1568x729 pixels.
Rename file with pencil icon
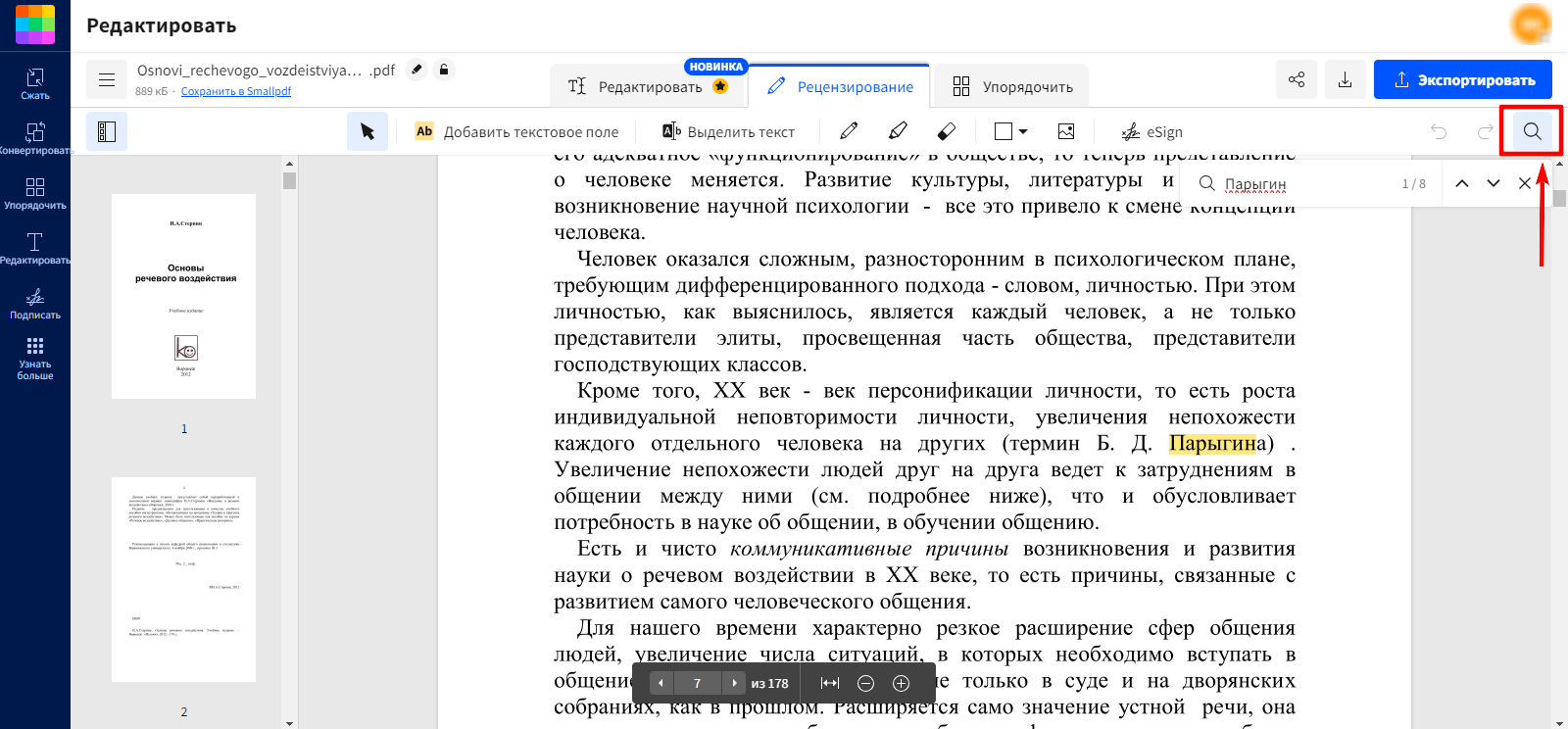click(416, 70)
